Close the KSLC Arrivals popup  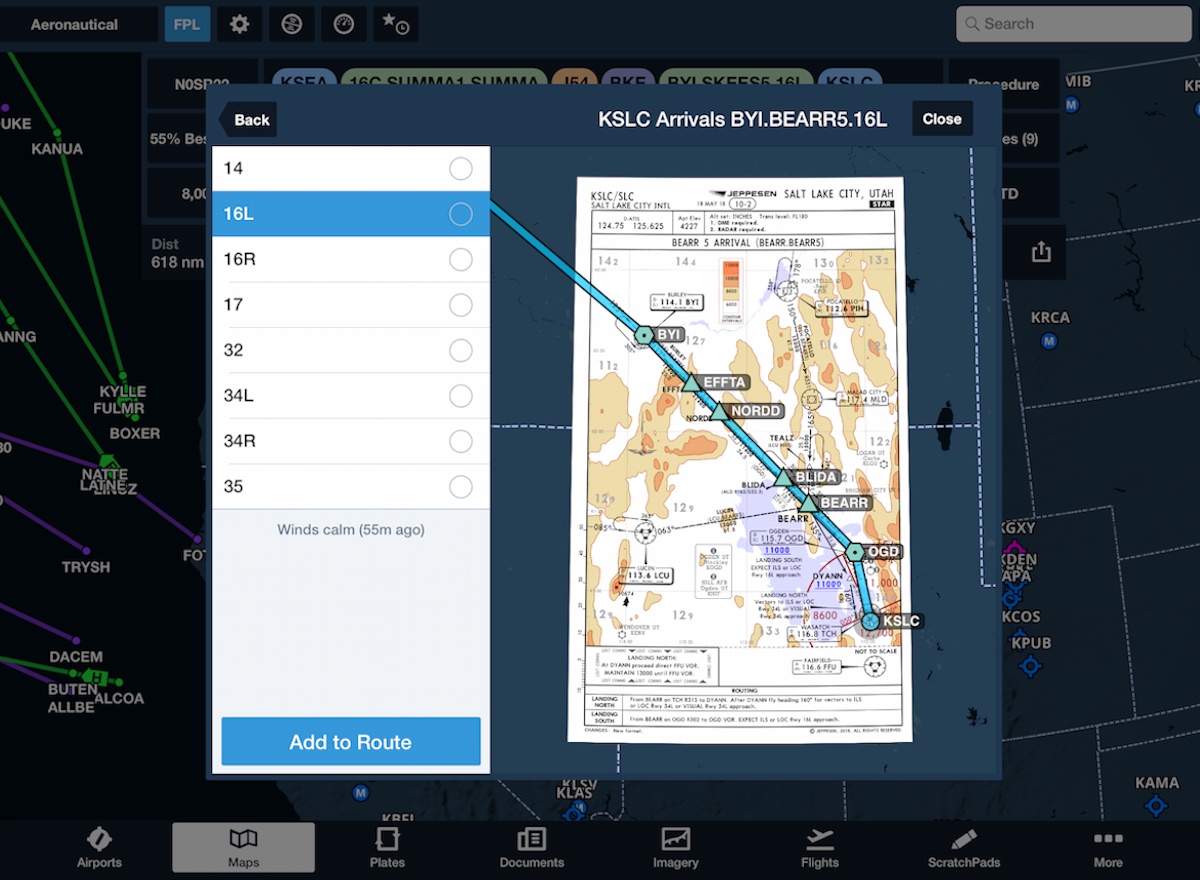click(942, 119)
